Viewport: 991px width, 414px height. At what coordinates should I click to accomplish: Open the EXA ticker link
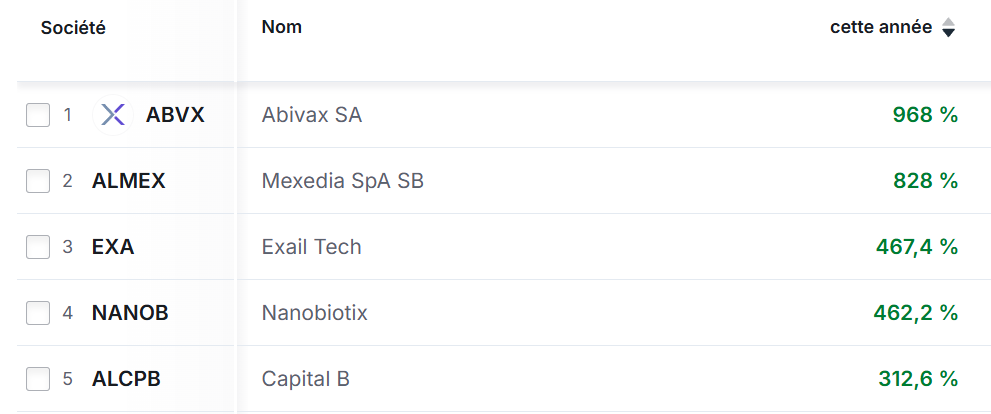[113, 247]
